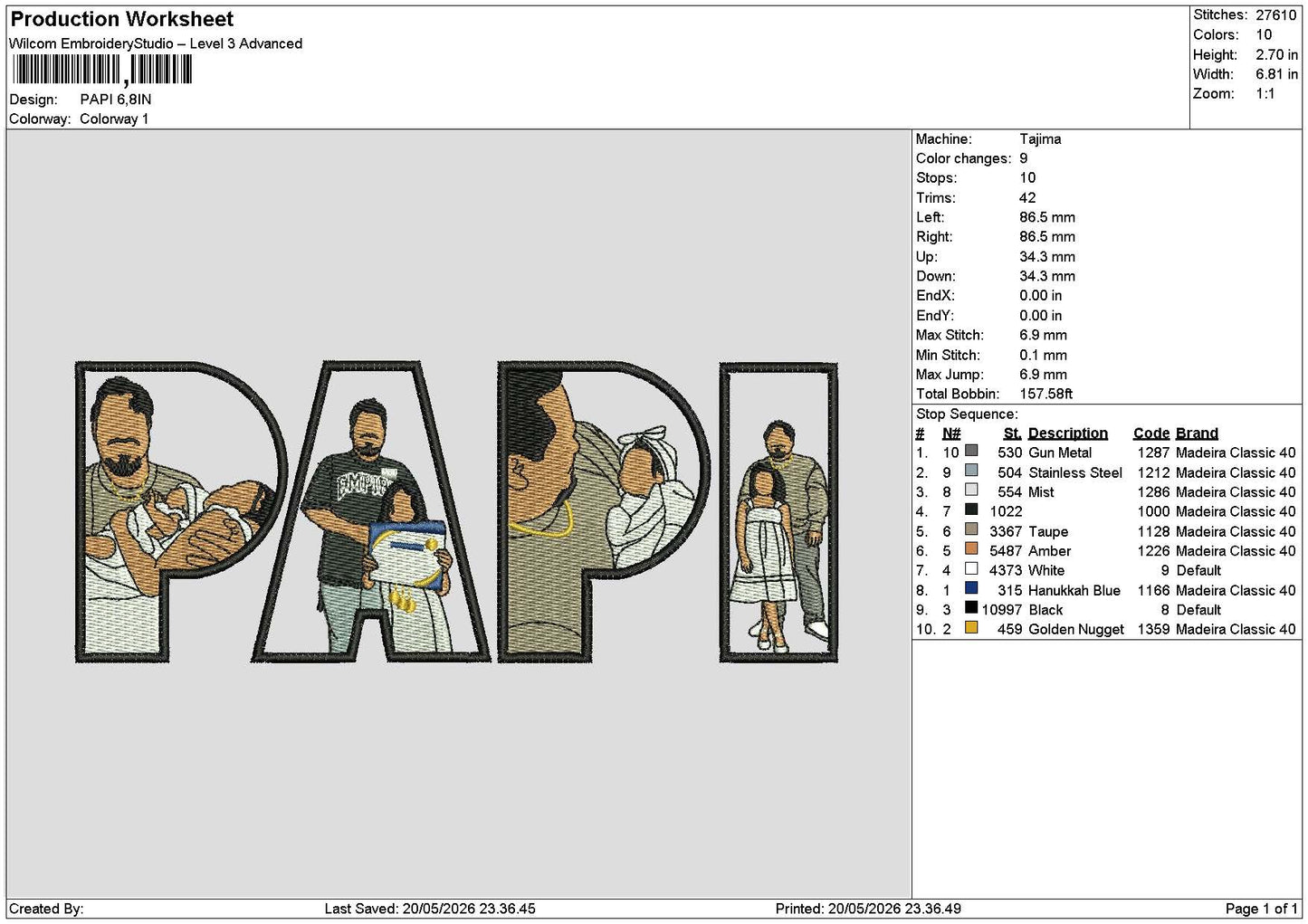This screenshot has width=1308, height=924.
Task: Click the machine value 'Tajima'
Action: (x=1040, y=138)
